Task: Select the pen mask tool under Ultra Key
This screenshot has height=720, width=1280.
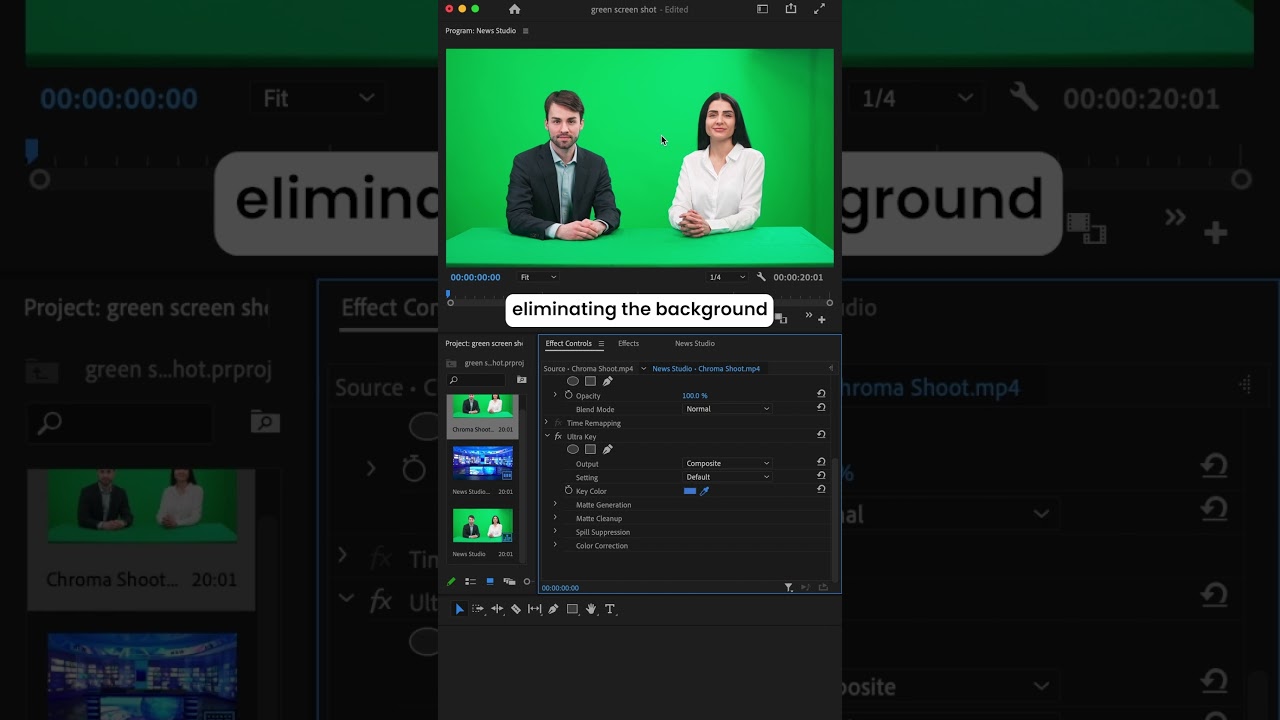Action: point(607,449)
